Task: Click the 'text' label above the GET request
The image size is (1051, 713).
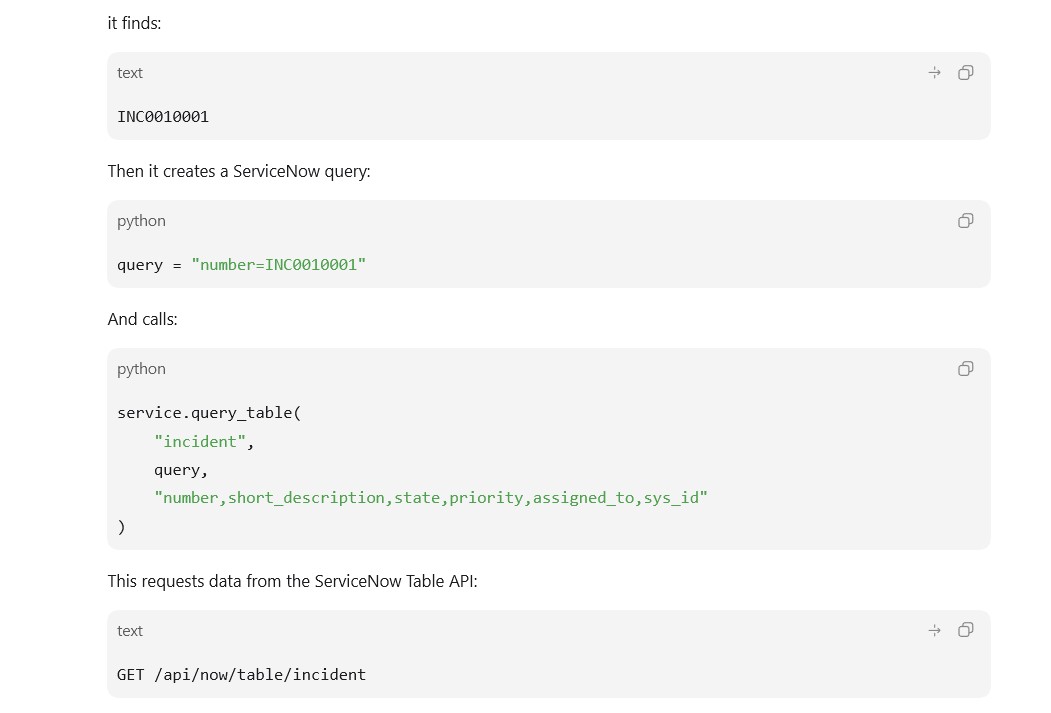Action: pyautogui.click(x=130, y=631)
